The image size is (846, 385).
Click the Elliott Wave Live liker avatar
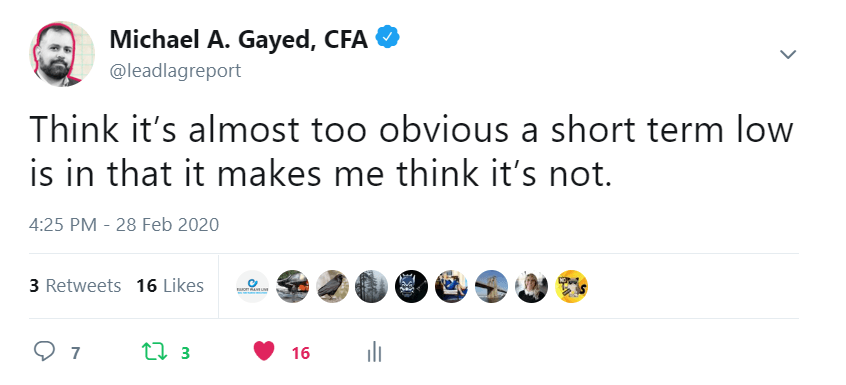[253, 286]
